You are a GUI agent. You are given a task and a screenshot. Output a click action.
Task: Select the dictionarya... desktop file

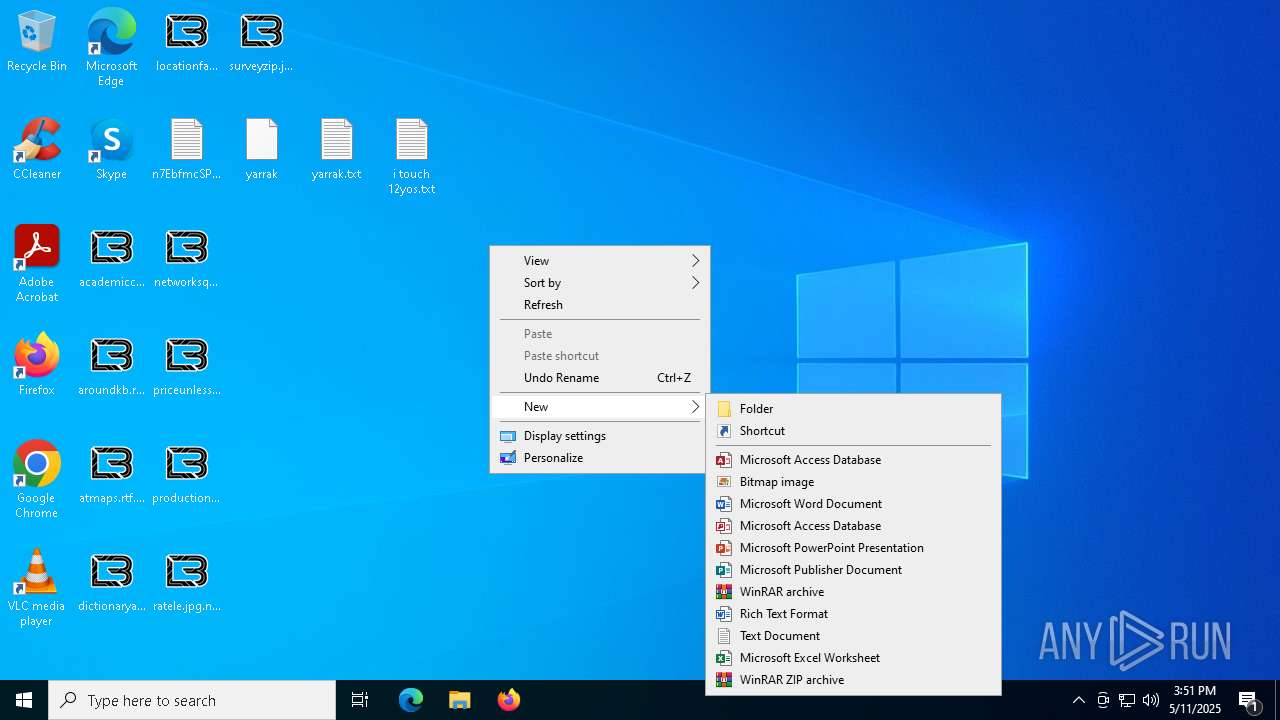click(111, 582)
